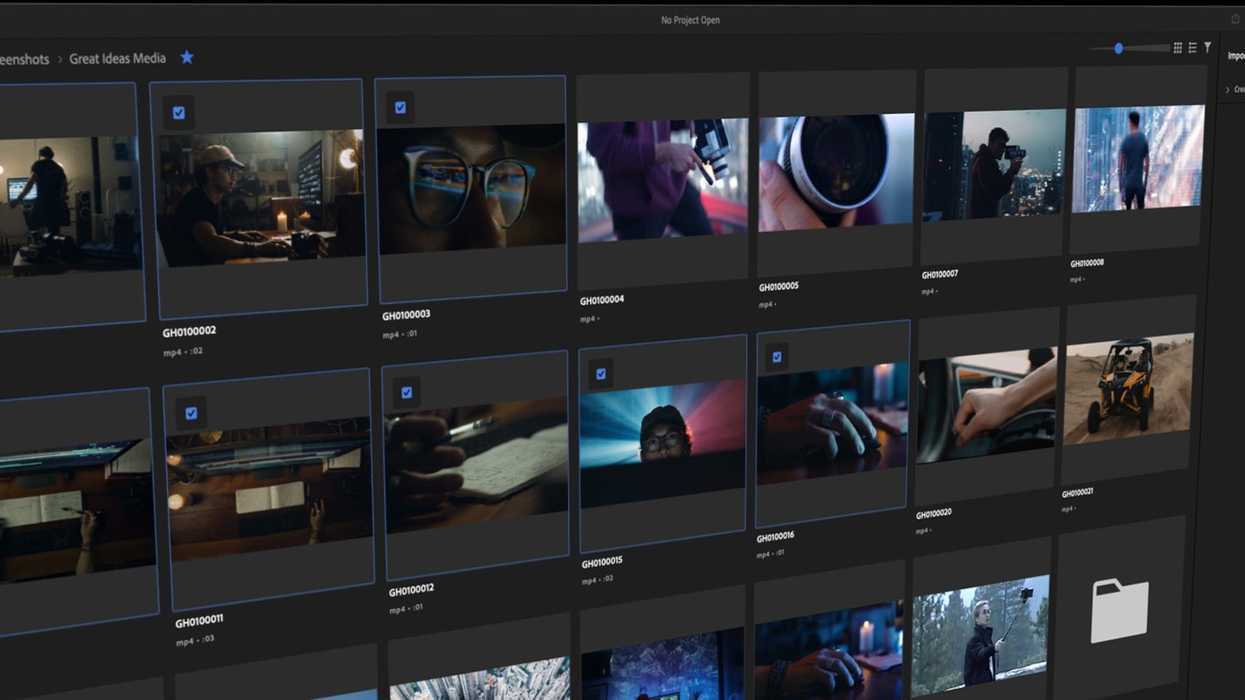Image resolution: width=1245 pixels, height=700 pixels.
Task: Click the GH0100012 file name
Action: tap(413, 591)
